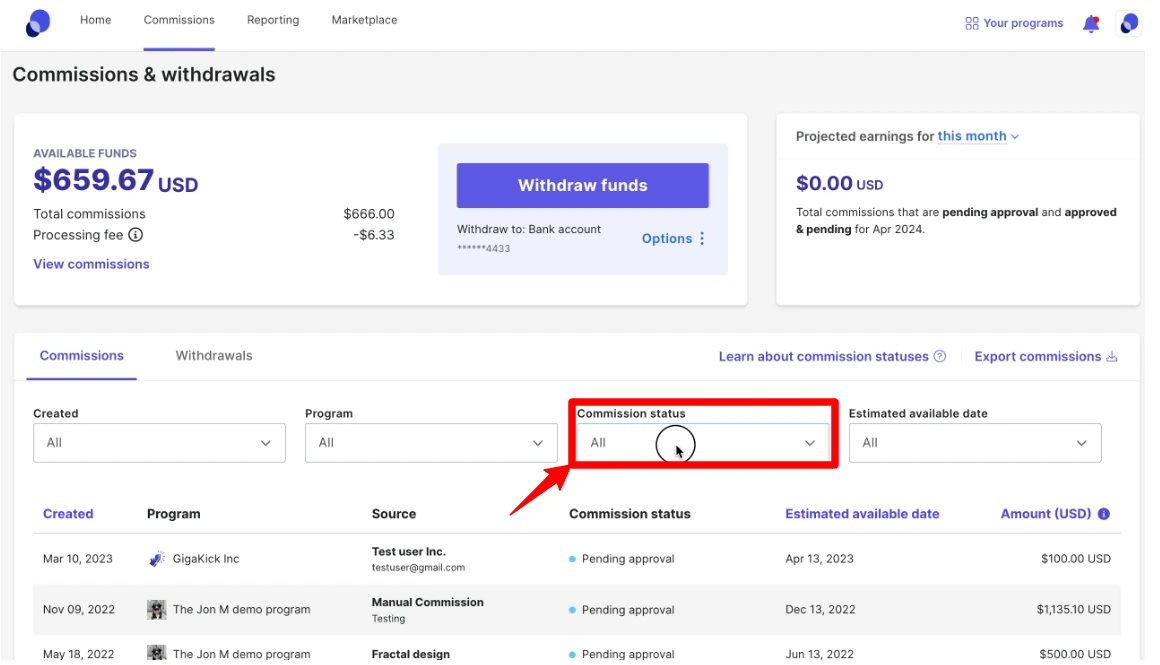1160x665 pixels.
Task: Open the Program filter dropdown
Action: [430, 443]
